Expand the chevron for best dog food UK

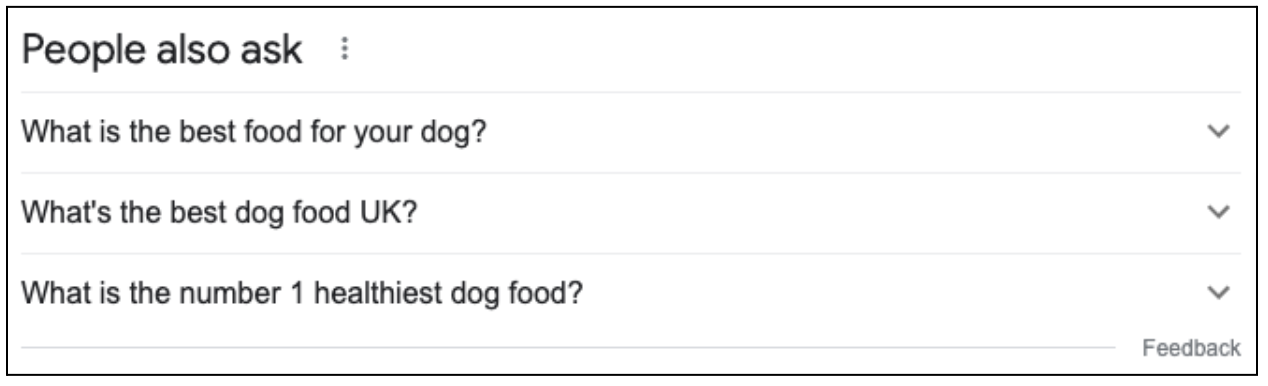pos(1217,212)
